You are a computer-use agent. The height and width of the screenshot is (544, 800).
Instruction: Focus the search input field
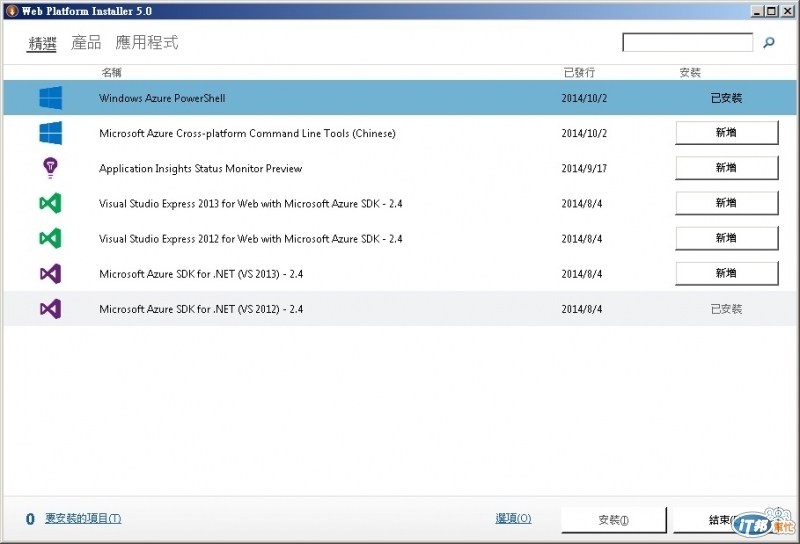coord(687,42)
